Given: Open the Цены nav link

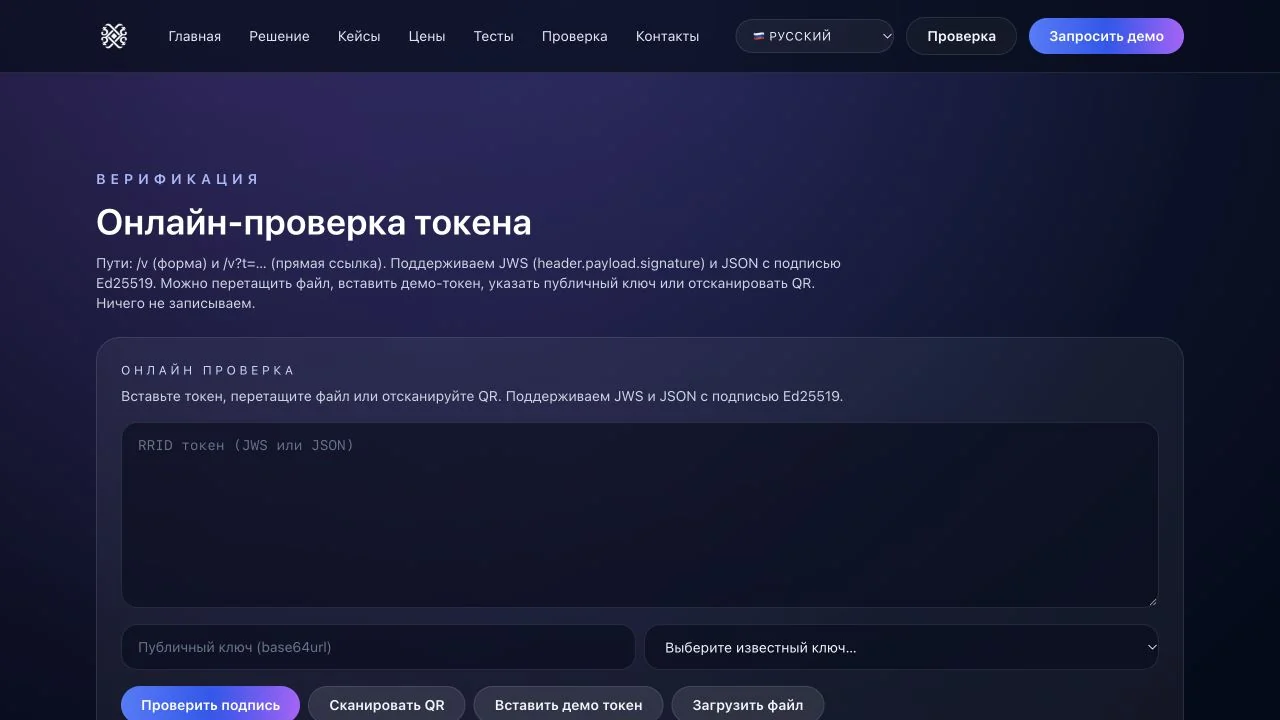Looking at the screenshot, I should (427, 36).
